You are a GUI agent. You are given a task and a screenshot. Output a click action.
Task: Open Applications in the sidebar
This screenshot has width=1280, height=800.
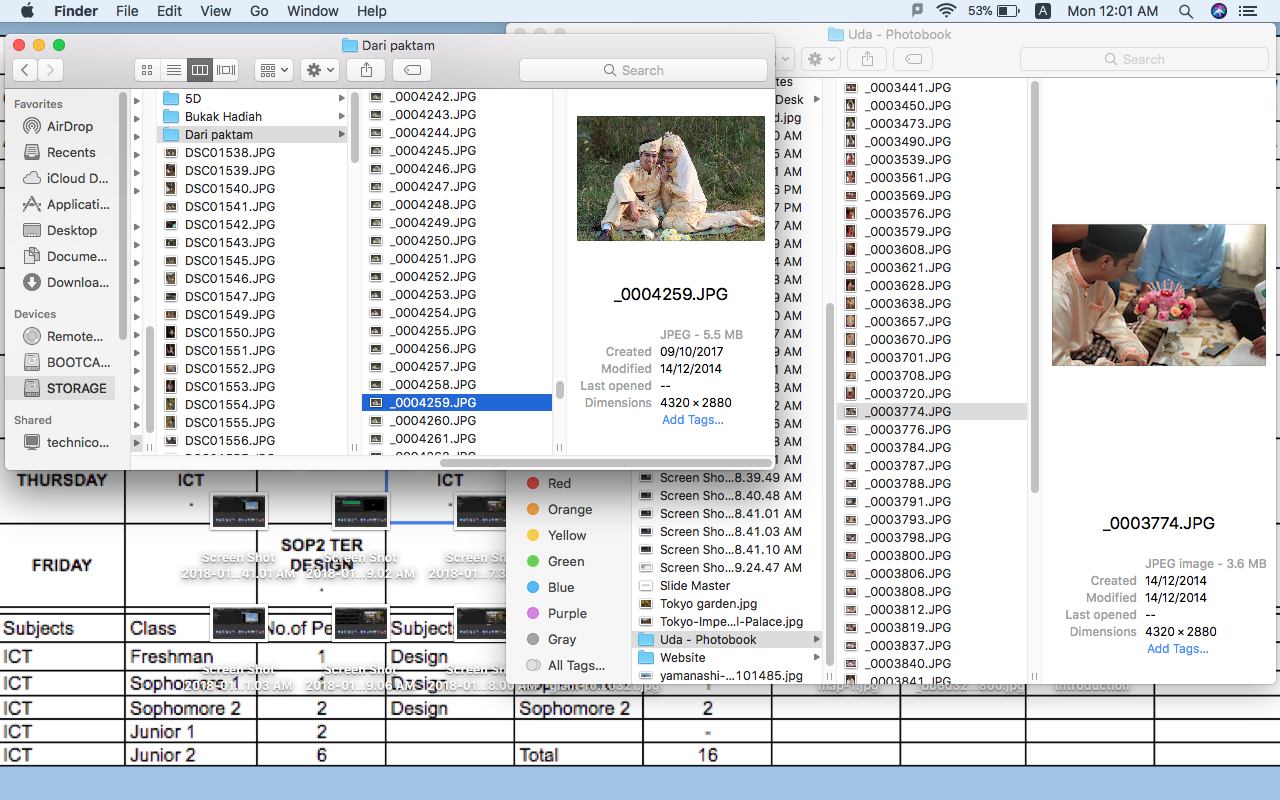[x=66, y=205]
